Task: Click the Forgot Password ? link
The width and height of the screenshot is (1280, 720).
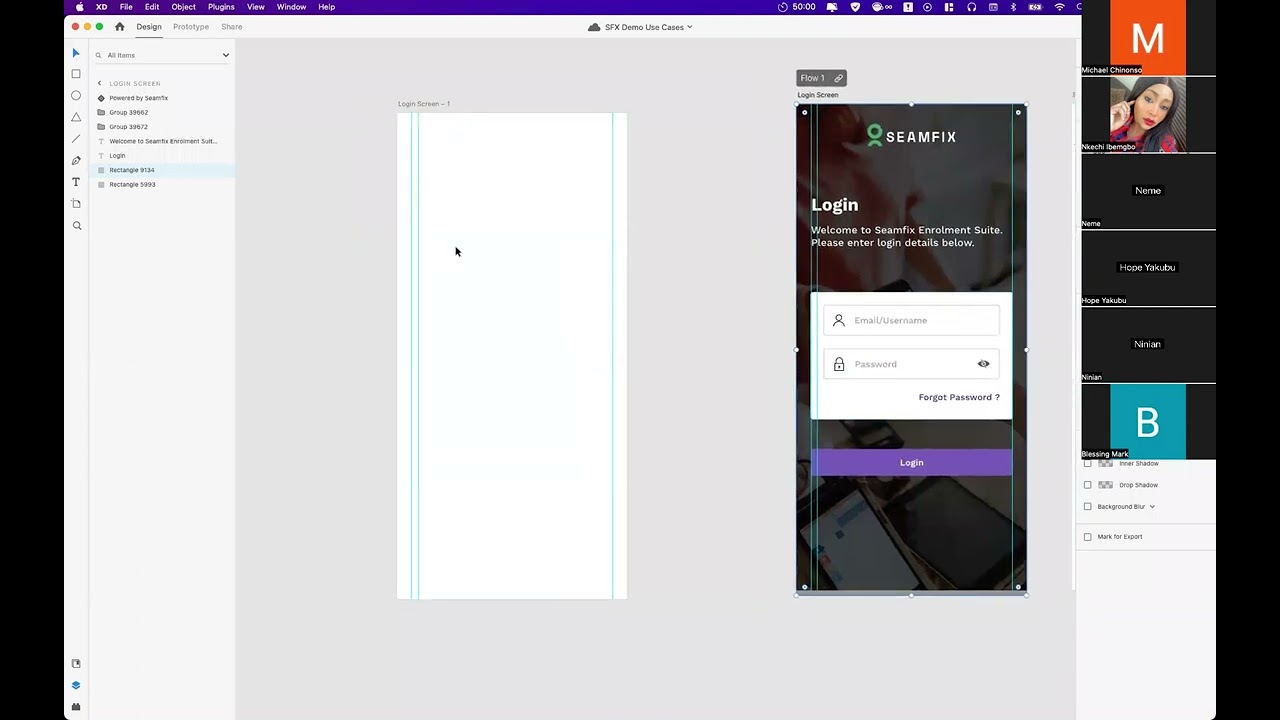Action: pos(959,397)
